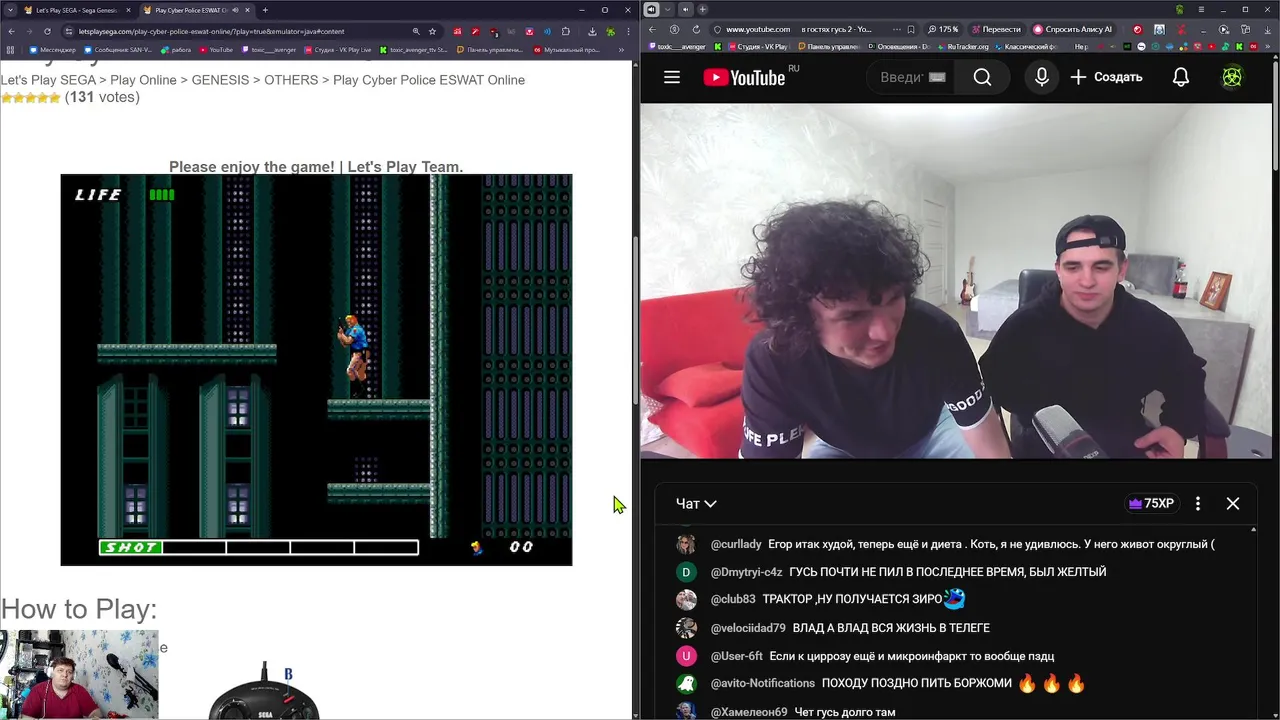Open Chrome apps grid in bookmarks bar
Viewport: 1280px width, 720px height.
point(10,50)
